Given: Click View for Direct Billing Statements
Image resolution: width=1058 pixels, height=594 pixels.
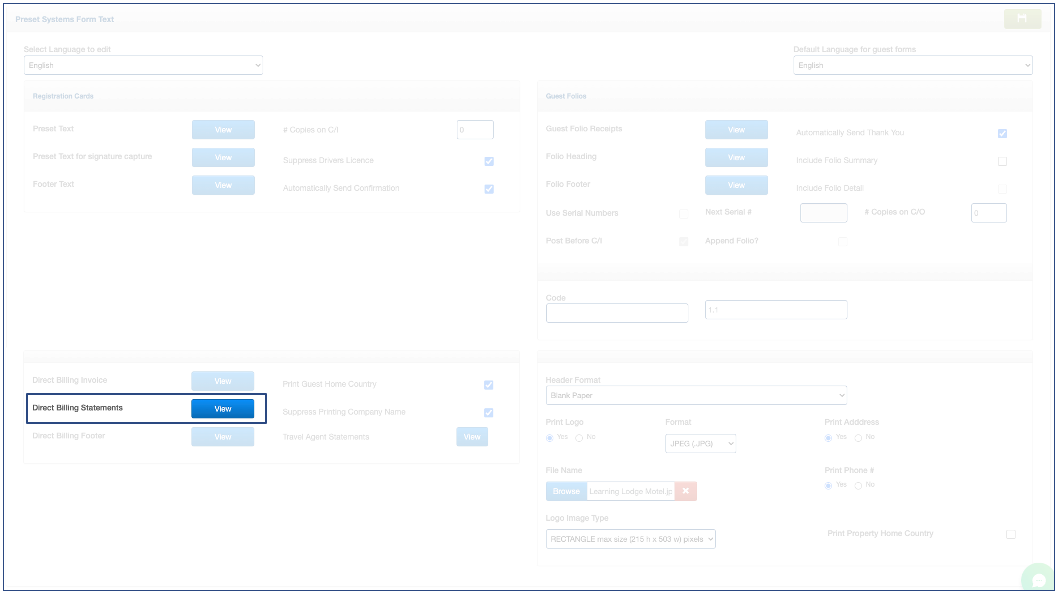Looking at the screenshot, I should click(x=223, y=408).
